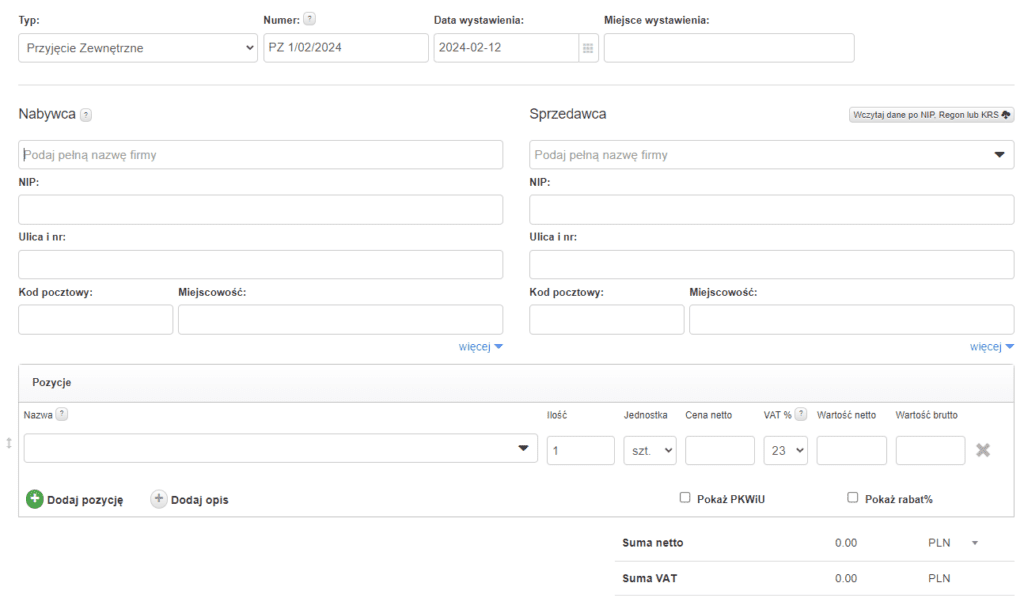Enable the Pokaż PKWiU checkbox
1024x598 pixels.
coord(685,497)
